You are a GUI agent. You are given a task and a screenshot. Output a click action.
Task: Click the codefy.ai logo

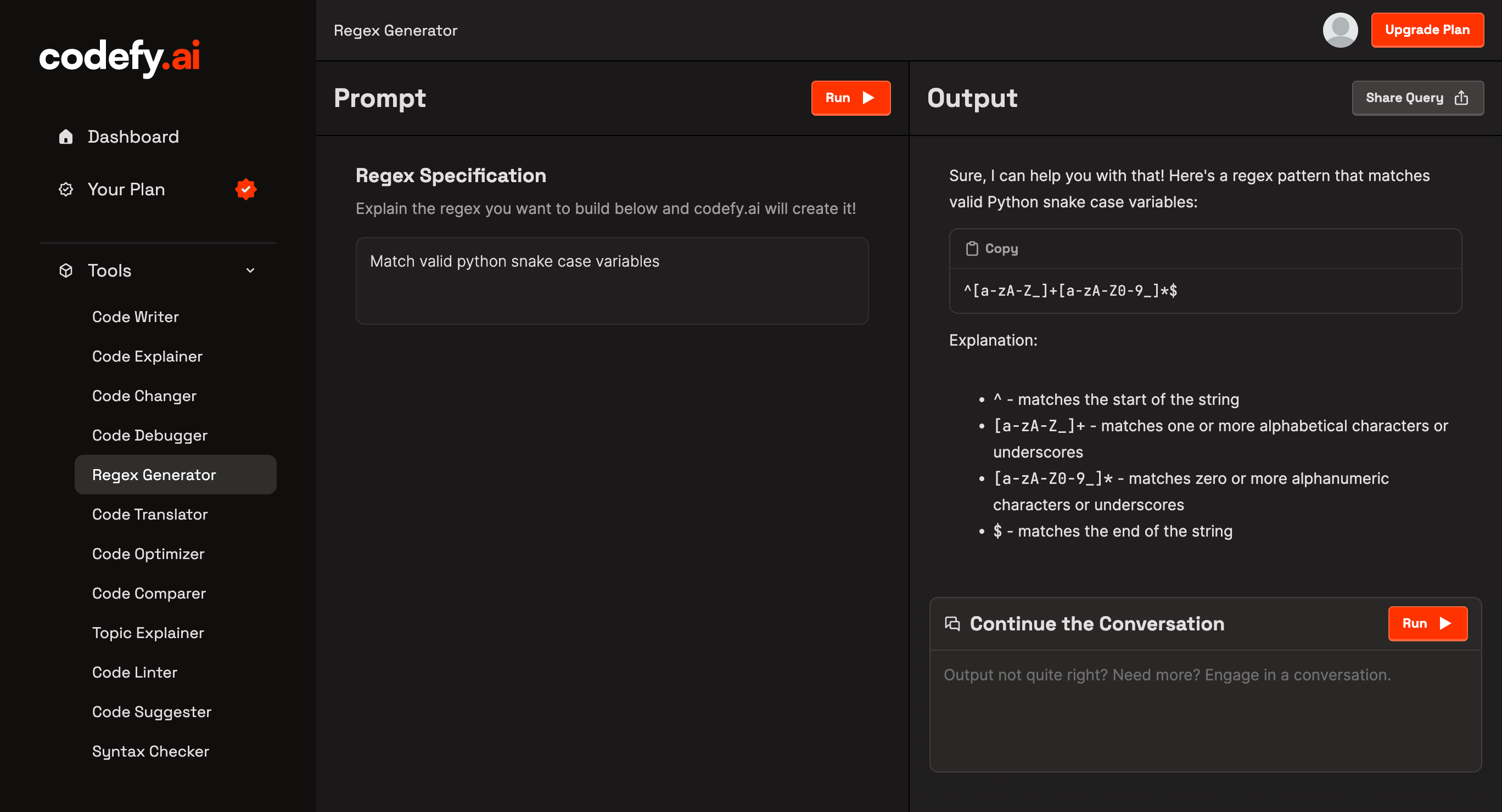coord(120,57)
